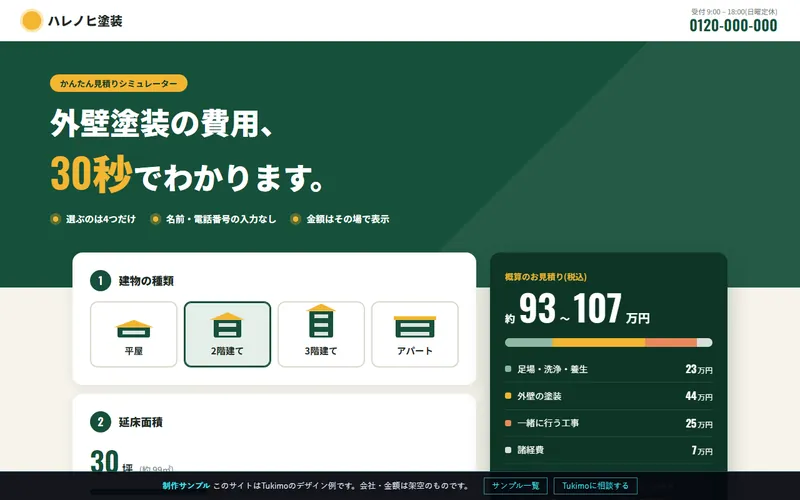Click the ハレノヒ塗装 brand name
This screenshot has width=800, height=500.
(85, 21)
